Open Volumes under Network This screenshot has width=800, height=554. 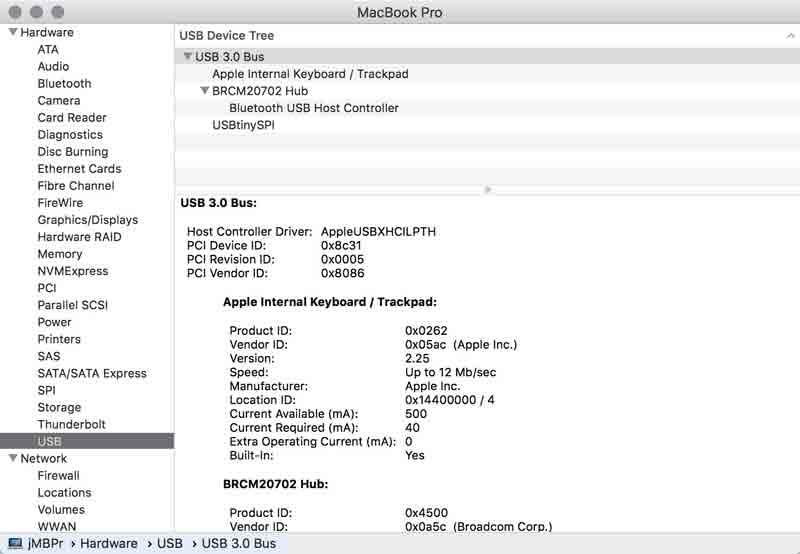click(61, 510)
